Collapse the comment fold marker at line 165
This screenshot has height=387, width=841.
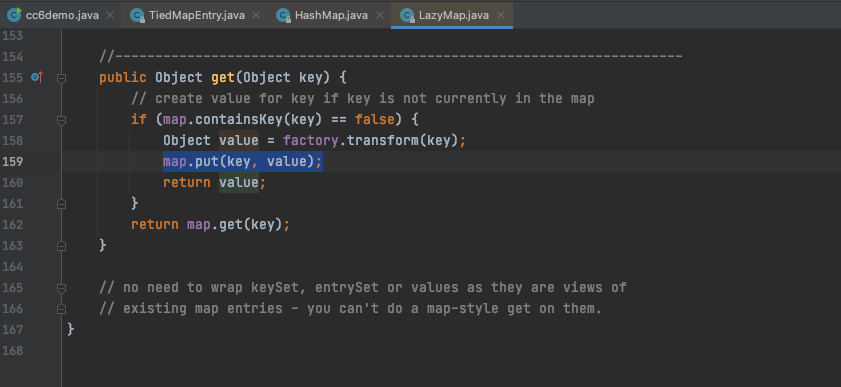pyautogui.click(x=61, y=288)
